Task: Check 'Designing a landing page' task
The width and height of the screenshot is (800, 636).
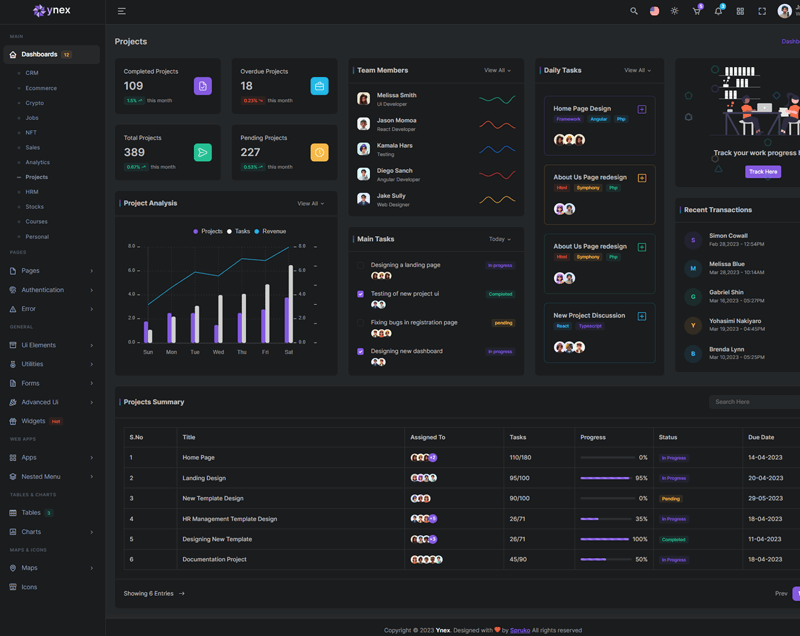Action: coord(361,265)
